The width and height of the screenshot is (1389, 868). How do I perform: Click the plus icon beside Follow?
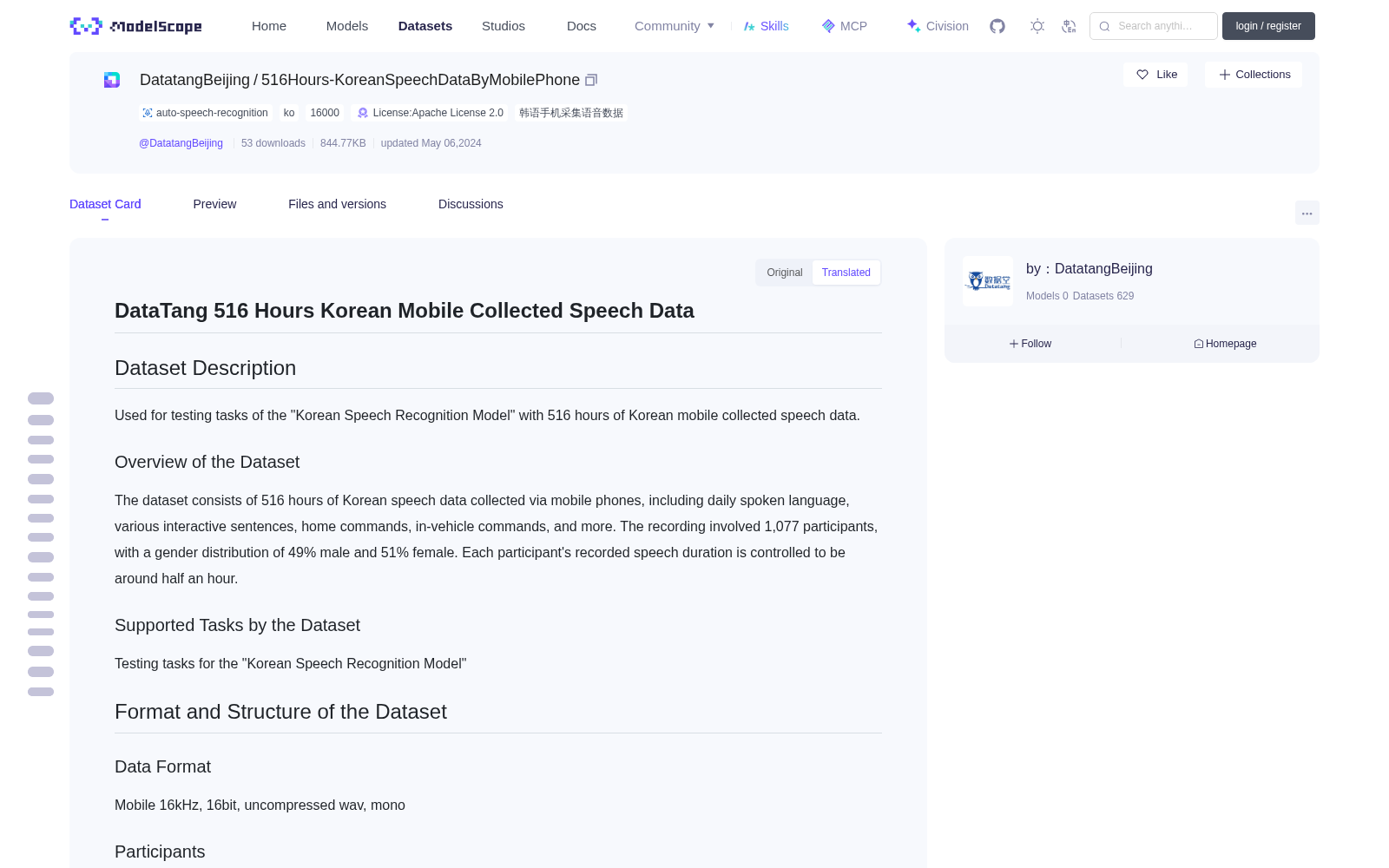(1014, 344)
